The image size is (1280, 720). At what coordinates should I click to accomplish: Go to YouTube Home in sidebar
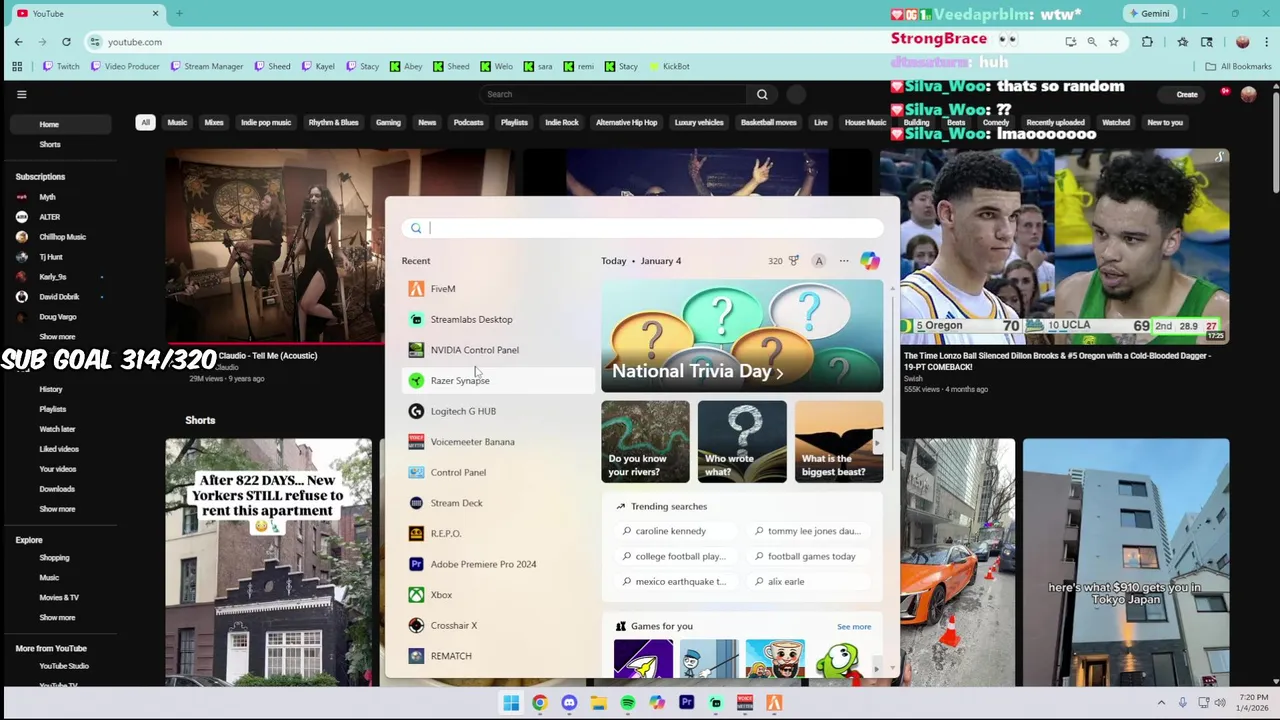pos(60,124)
